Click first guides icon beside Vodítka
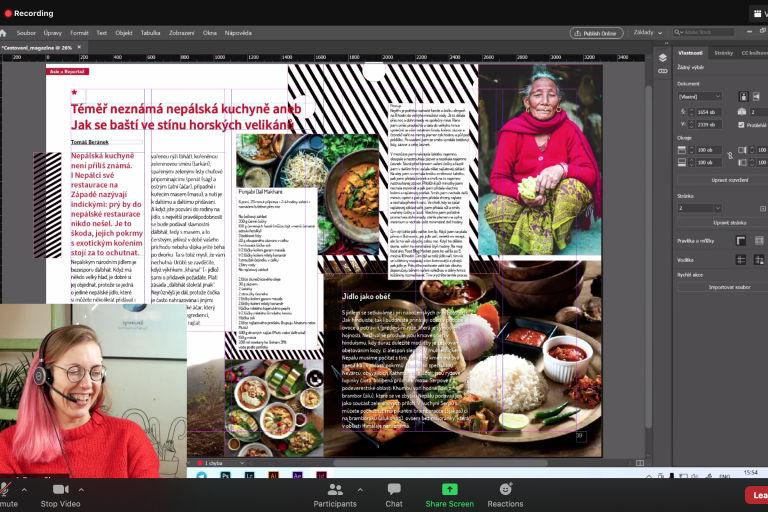Viewport: 768px width, 512px height. click(742, 259)
